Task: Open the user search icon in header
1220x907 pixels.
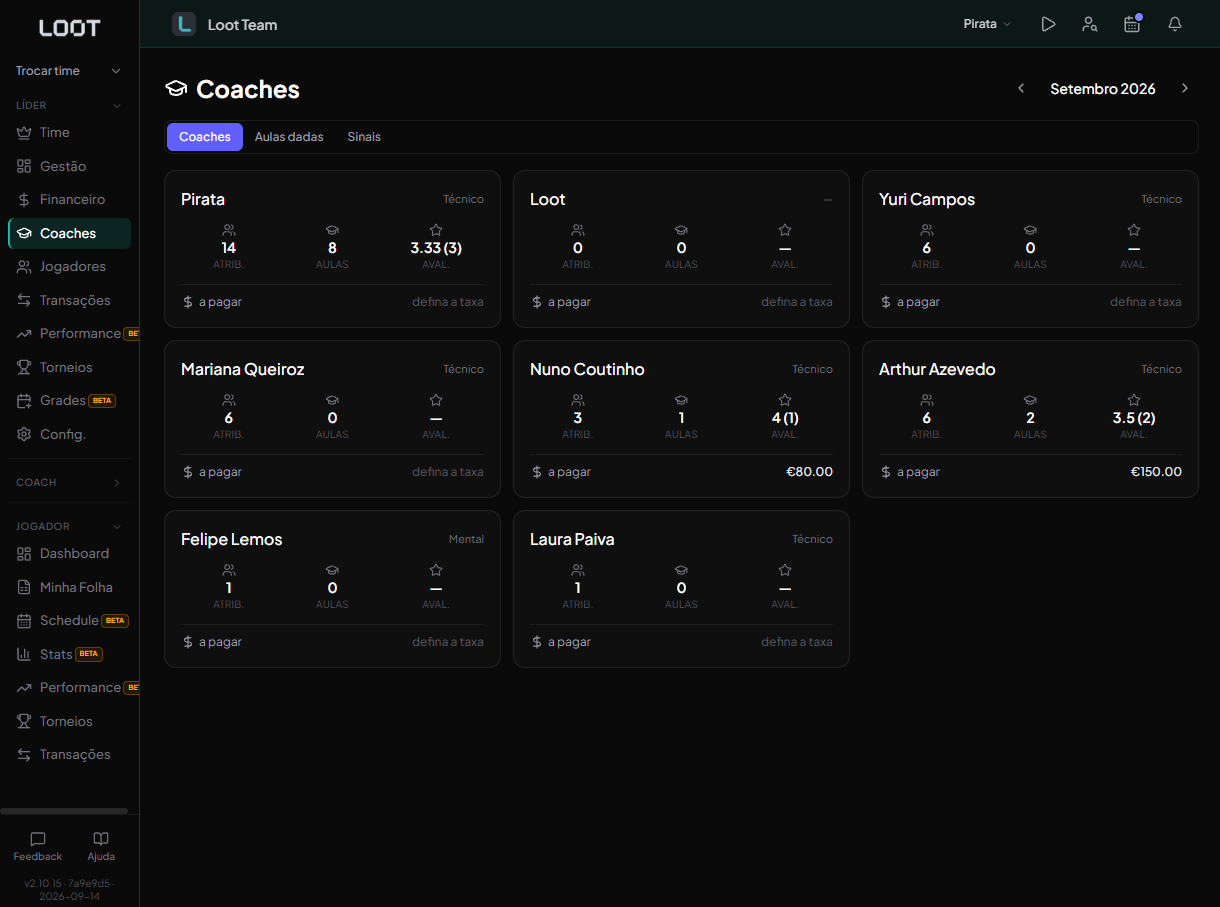Action: 1090,24
